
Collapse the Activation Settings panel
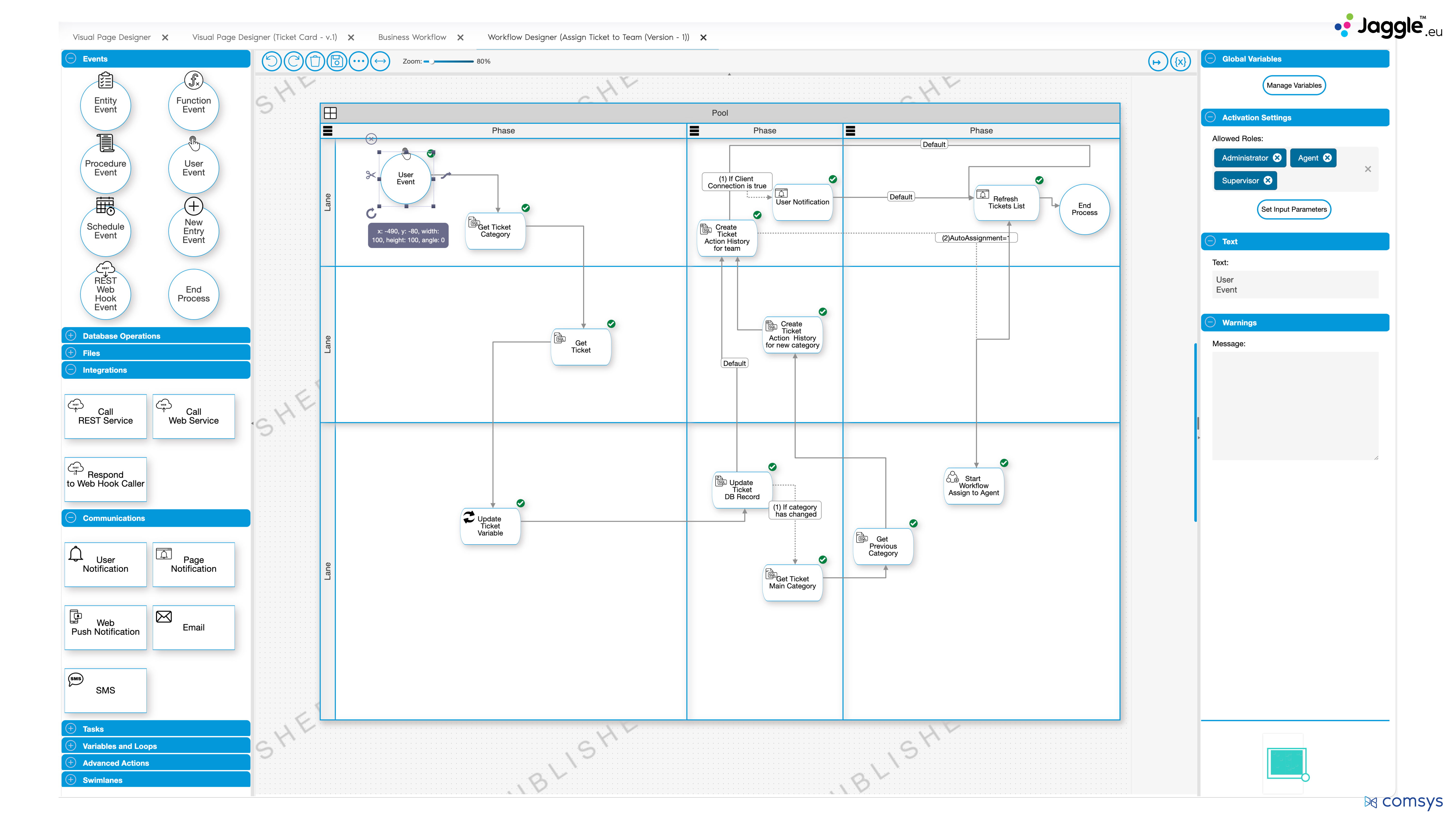(x=1210, y=117)
